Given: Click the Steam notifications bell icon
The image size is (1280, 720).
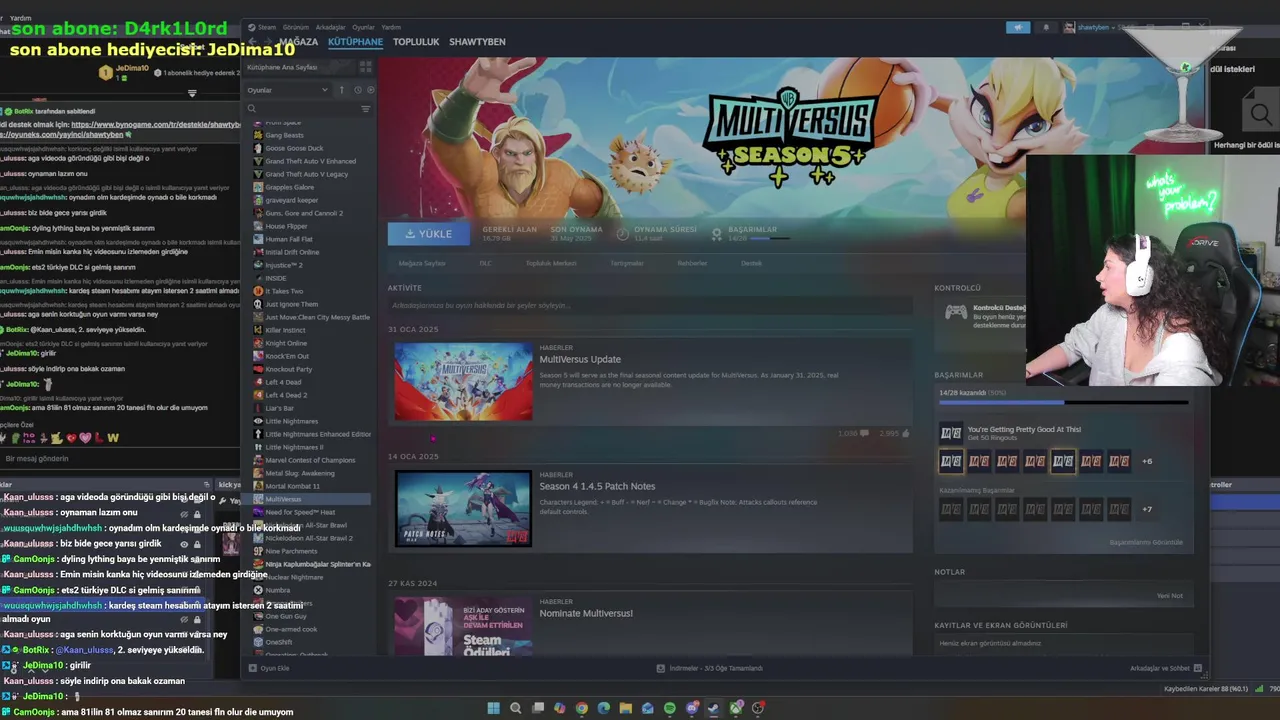Looking at the screenshot, I should click(1046, 27).
